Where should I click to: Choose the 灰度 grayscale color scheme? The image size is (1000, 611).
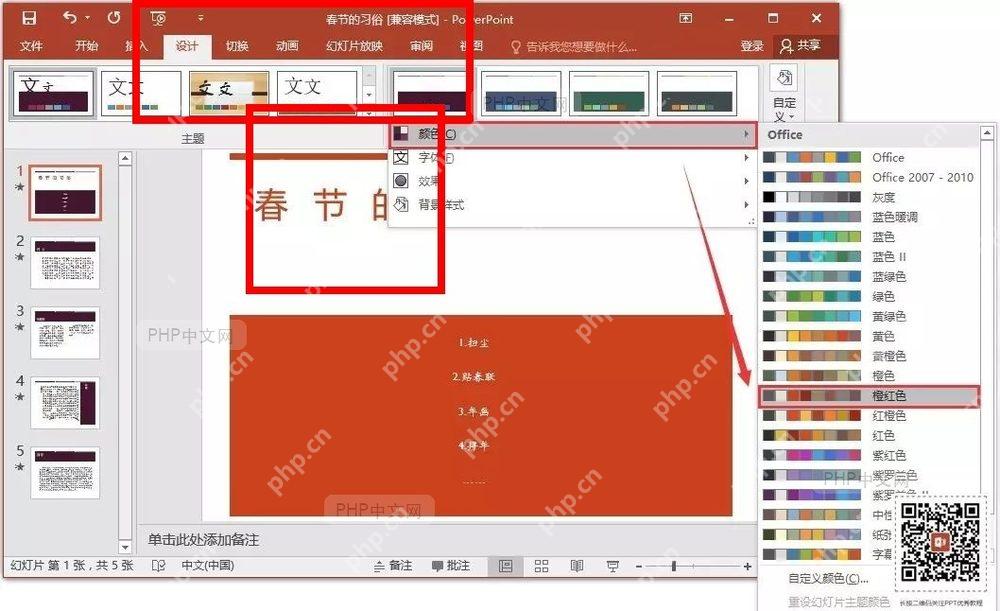click(x=870, y=197)
